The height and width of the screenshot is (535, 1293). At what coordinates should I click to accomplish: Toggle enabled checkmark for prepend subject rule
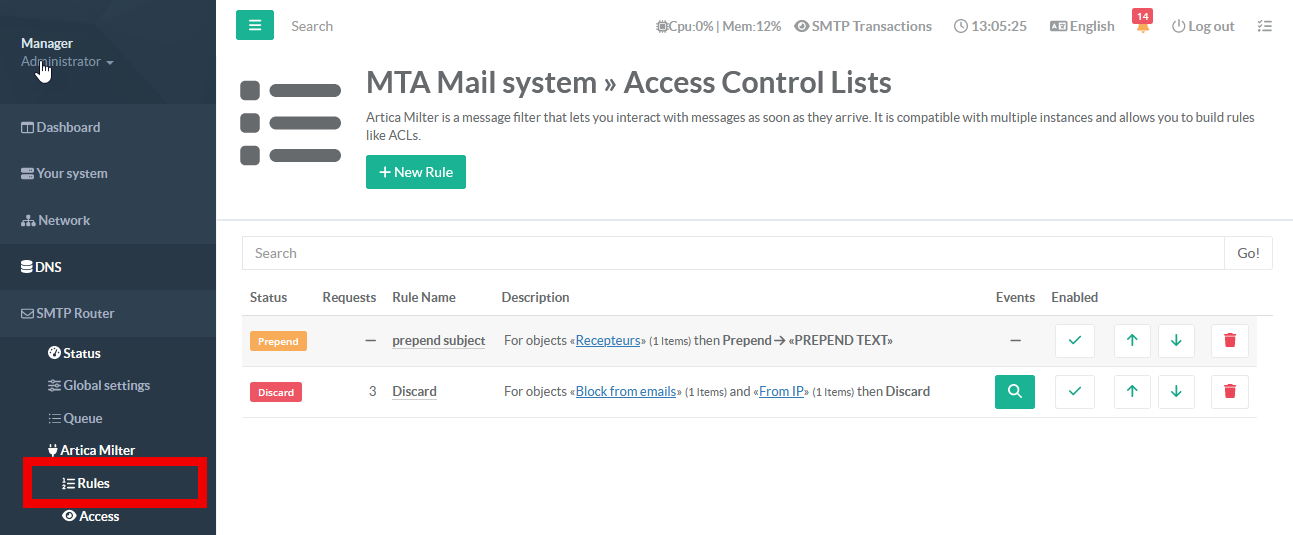1075,340
